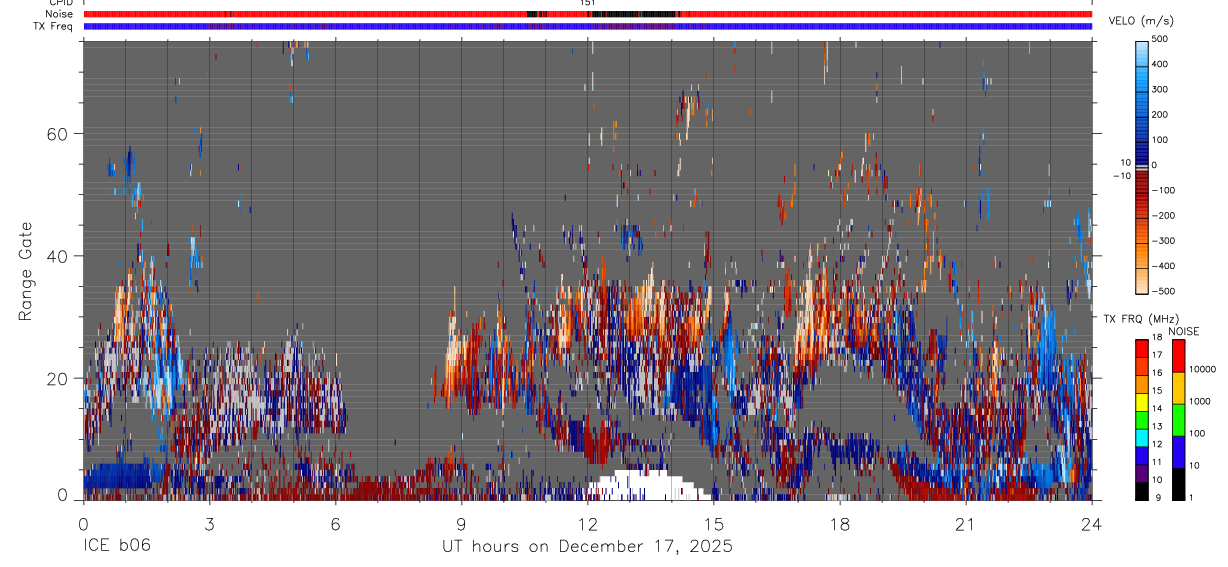The height and width of the screenshot is (567, 1228).
Task: Click the blue TX Freq strip above the plot
Action: coord(587,26)
